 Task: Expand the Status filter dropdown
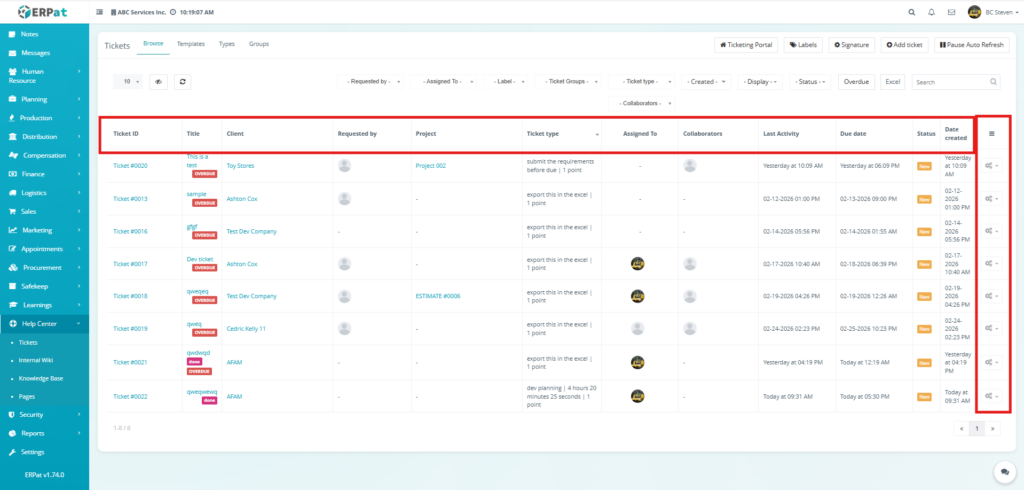tap(811, 82)
